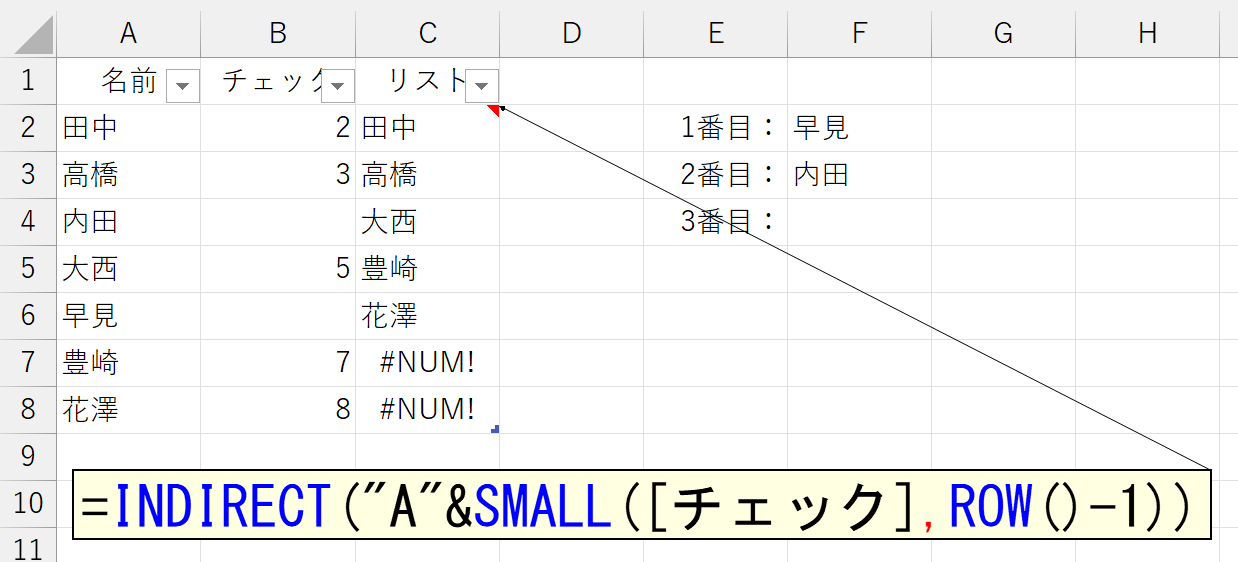
Task: Click cell B8 with value 8
Action: tap(278, 410)
